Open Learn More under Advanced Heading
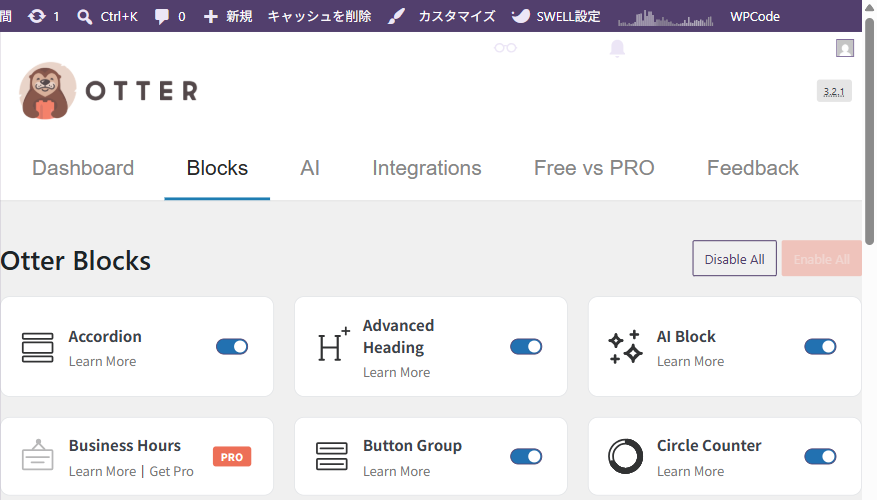 [x=397, y=372]
